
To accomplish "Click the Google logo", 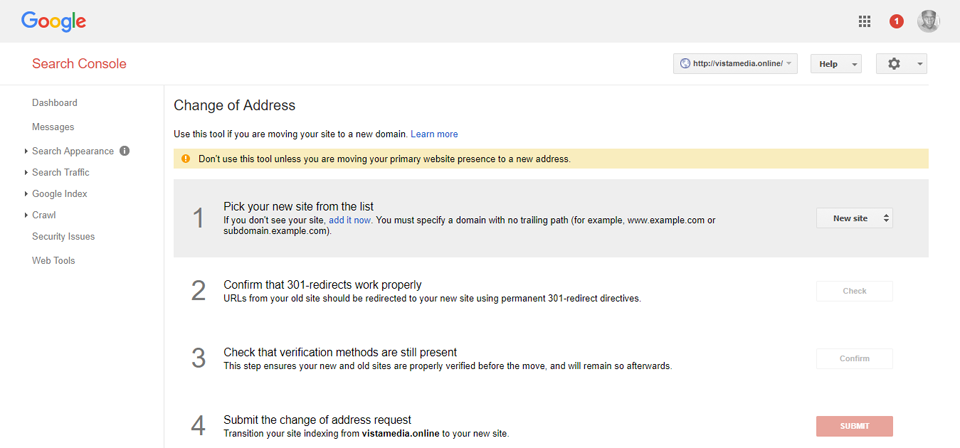I will coord(53,21).
